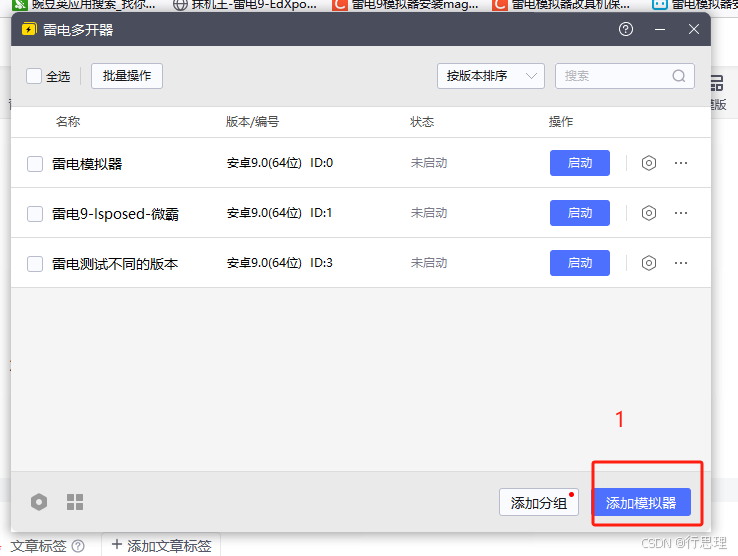This screenshot has width=738, height=556.
Task: Select the name text 雷电测试不同的版本
Action: 115,264
